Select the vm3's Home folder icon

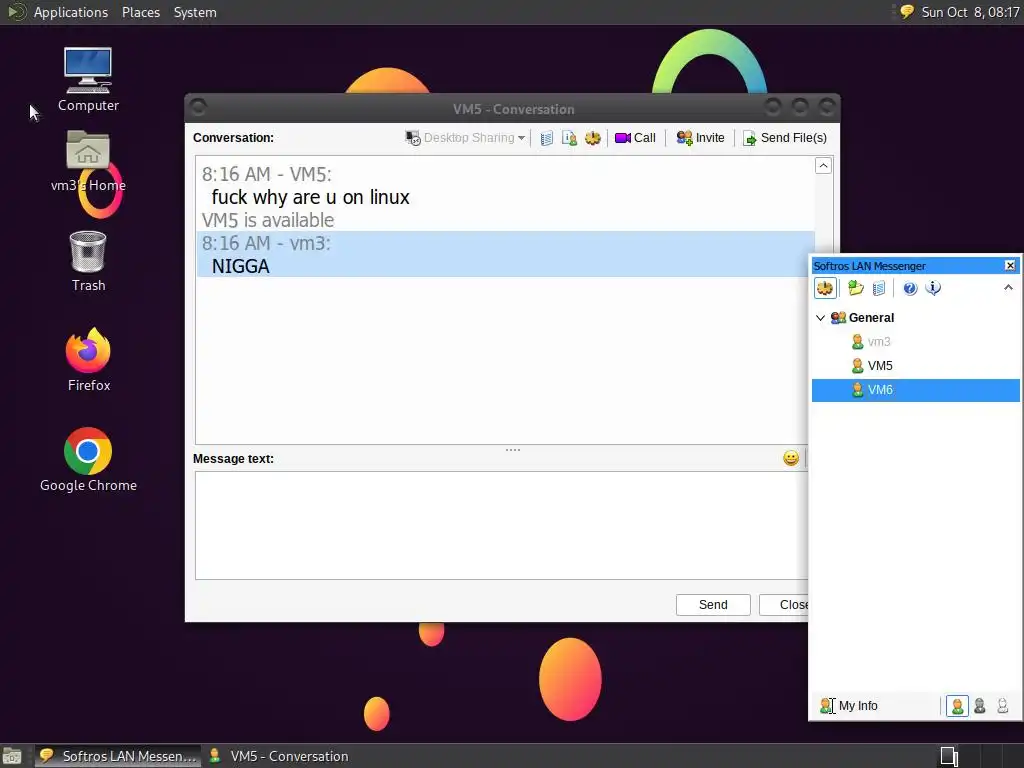click(x=88, y=161)
